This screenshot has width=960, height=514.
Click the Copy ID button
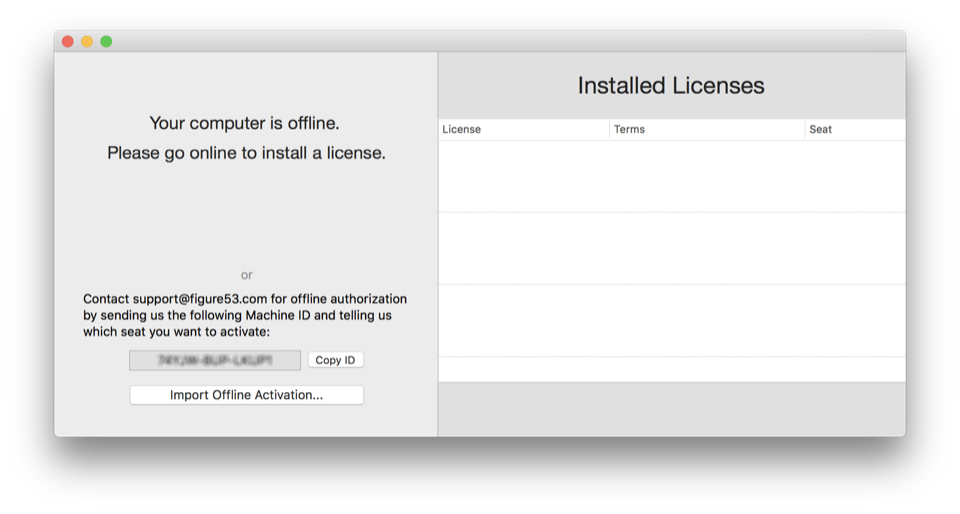tap(335, 360)
